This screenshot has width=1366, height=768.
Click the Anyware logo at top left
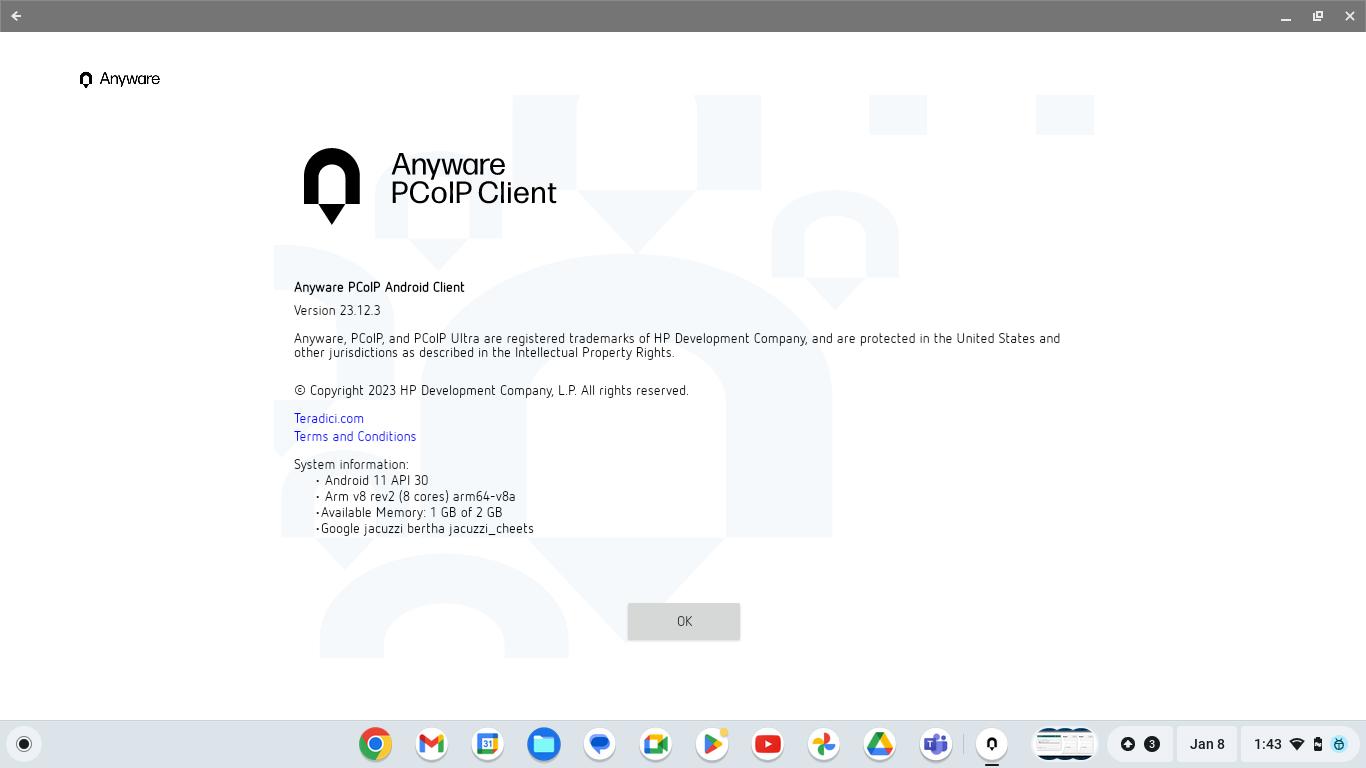coord(120,79)
